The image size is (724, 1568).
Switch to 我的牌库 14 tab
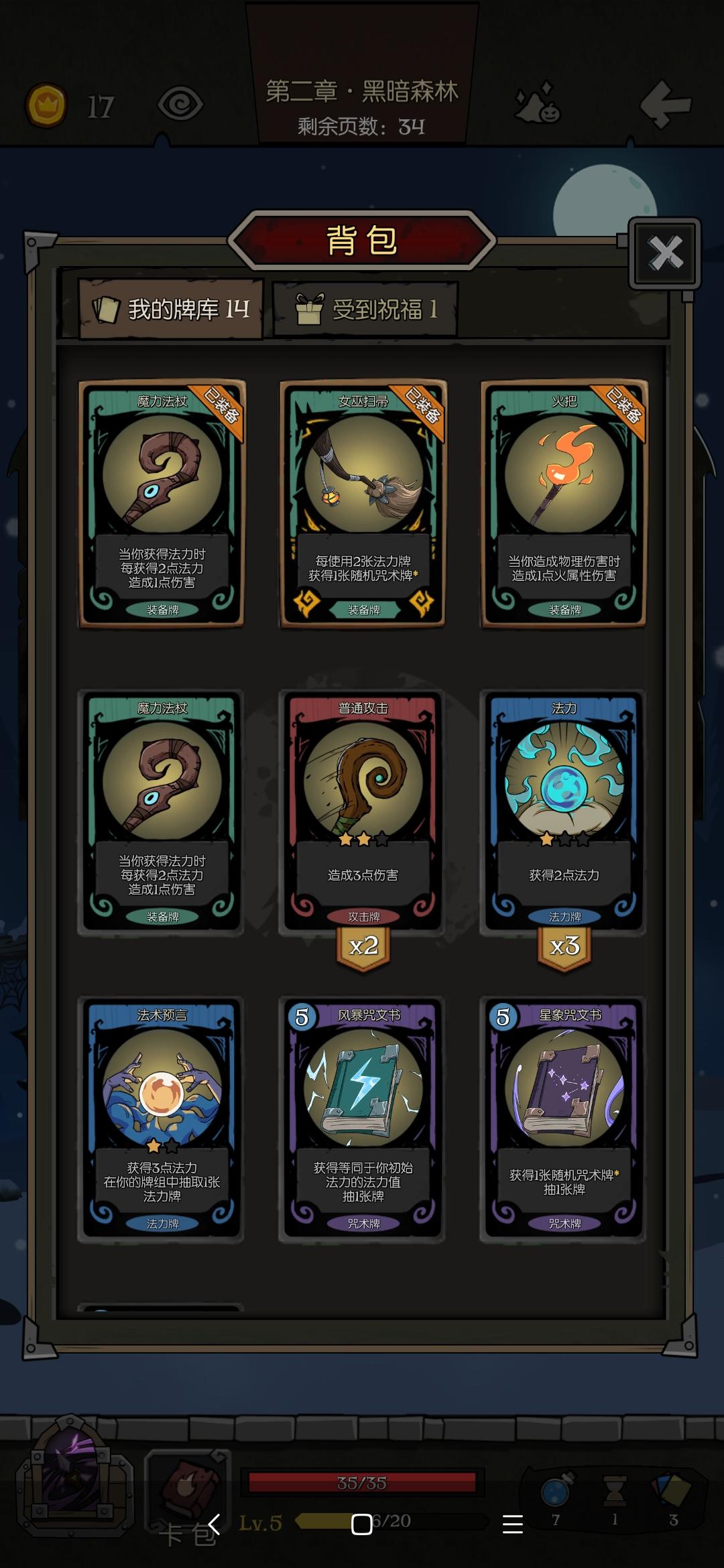tap(171, 309)
